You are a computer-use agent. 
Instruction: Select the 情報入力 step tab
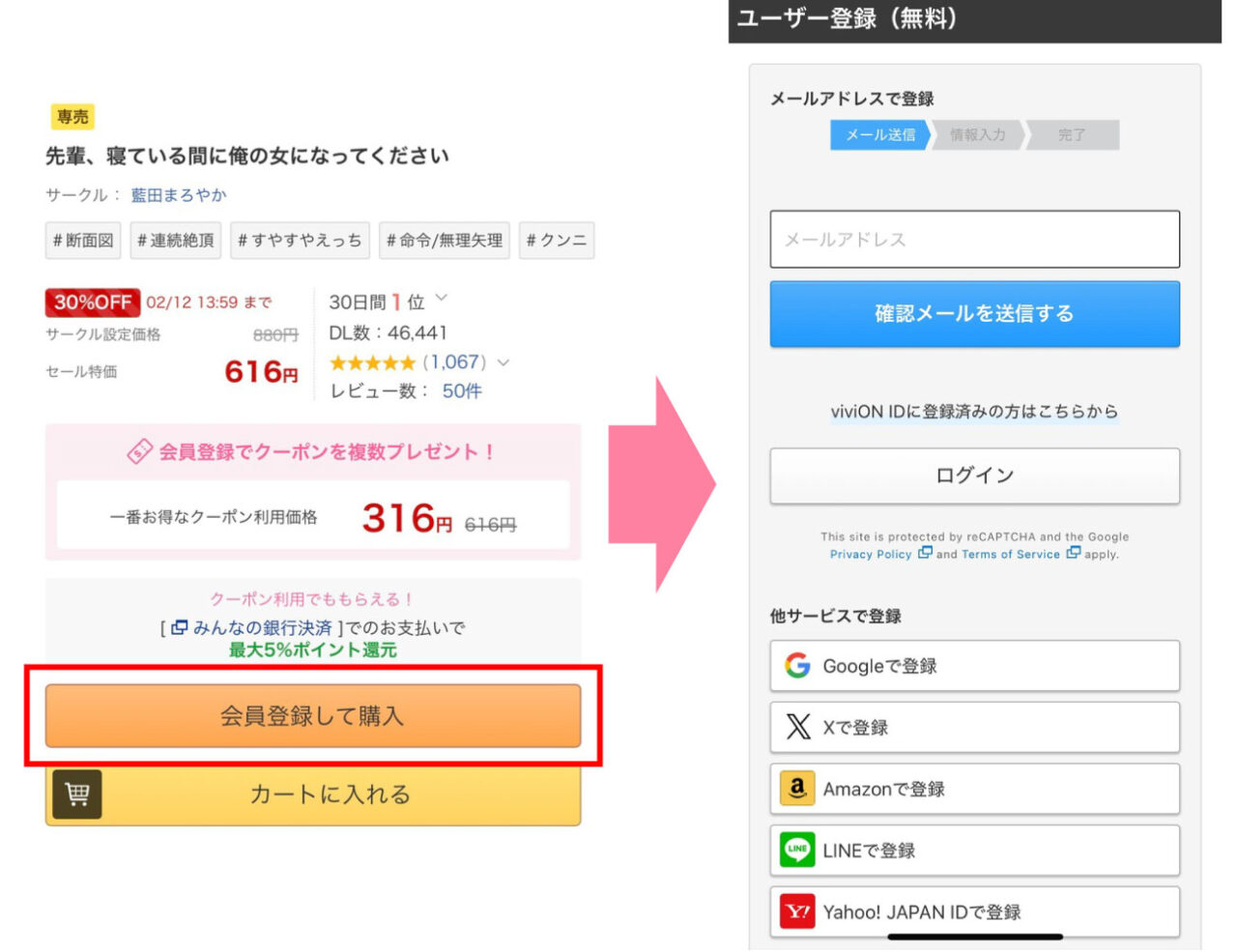tap(977, 135)
